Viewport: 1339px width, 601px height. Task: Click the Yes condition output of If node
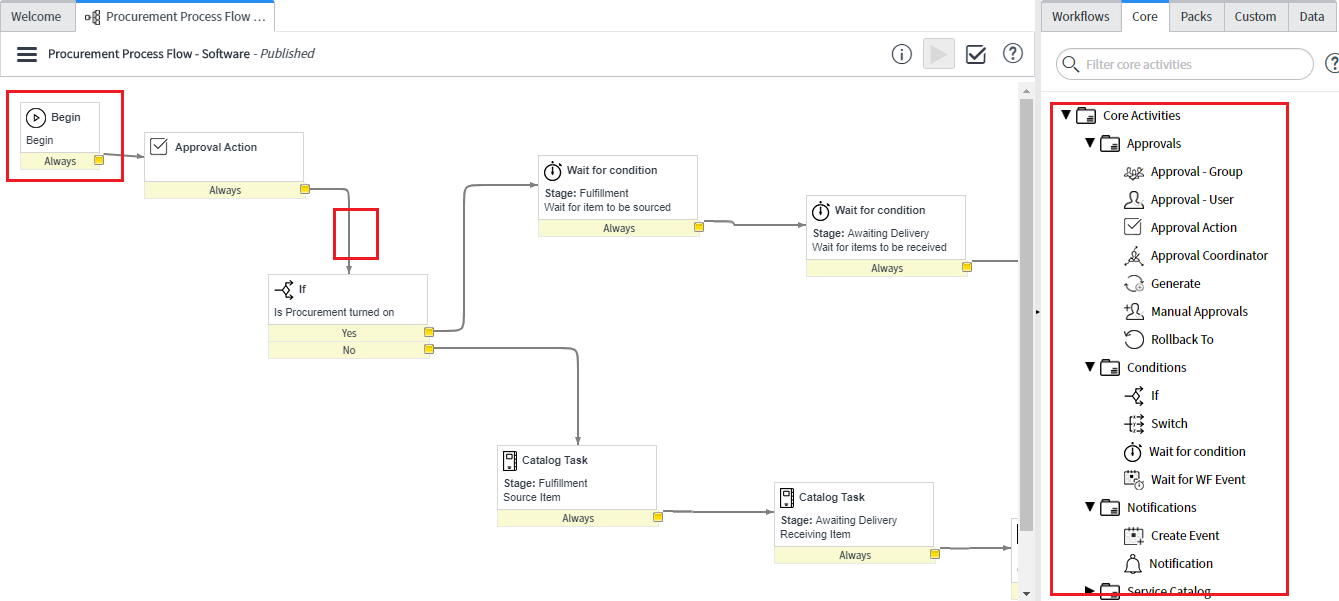click(x=349, y=333)
